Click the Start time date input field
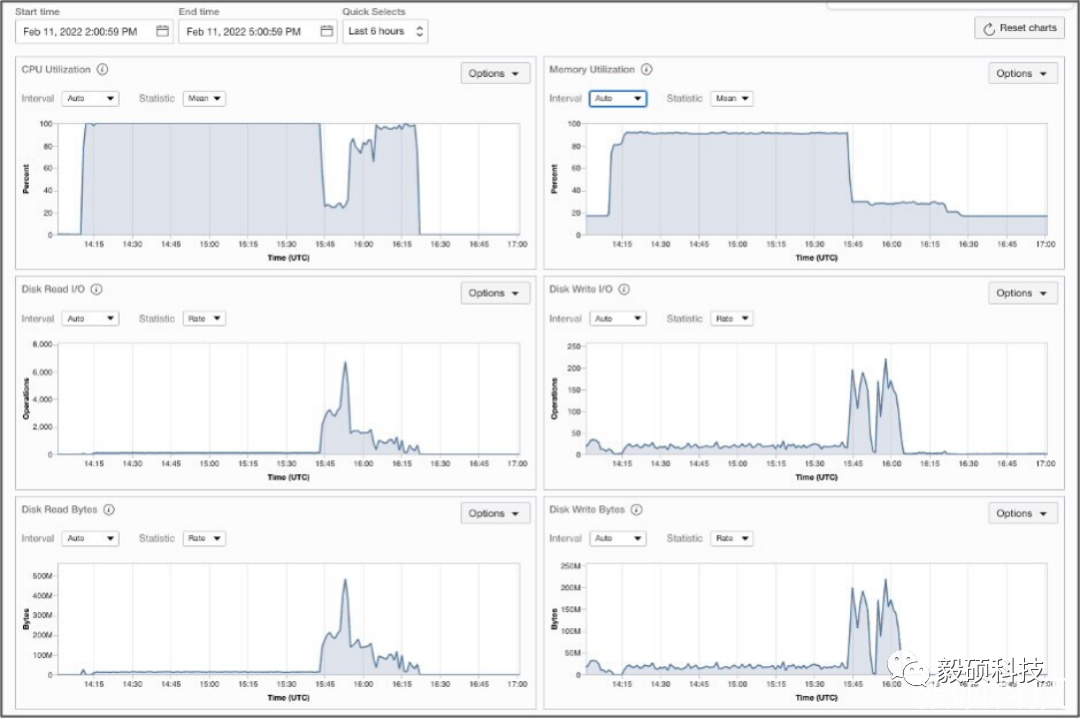Image resolution: width=1080 pixels, height=719 pixels. coord(94,31)
